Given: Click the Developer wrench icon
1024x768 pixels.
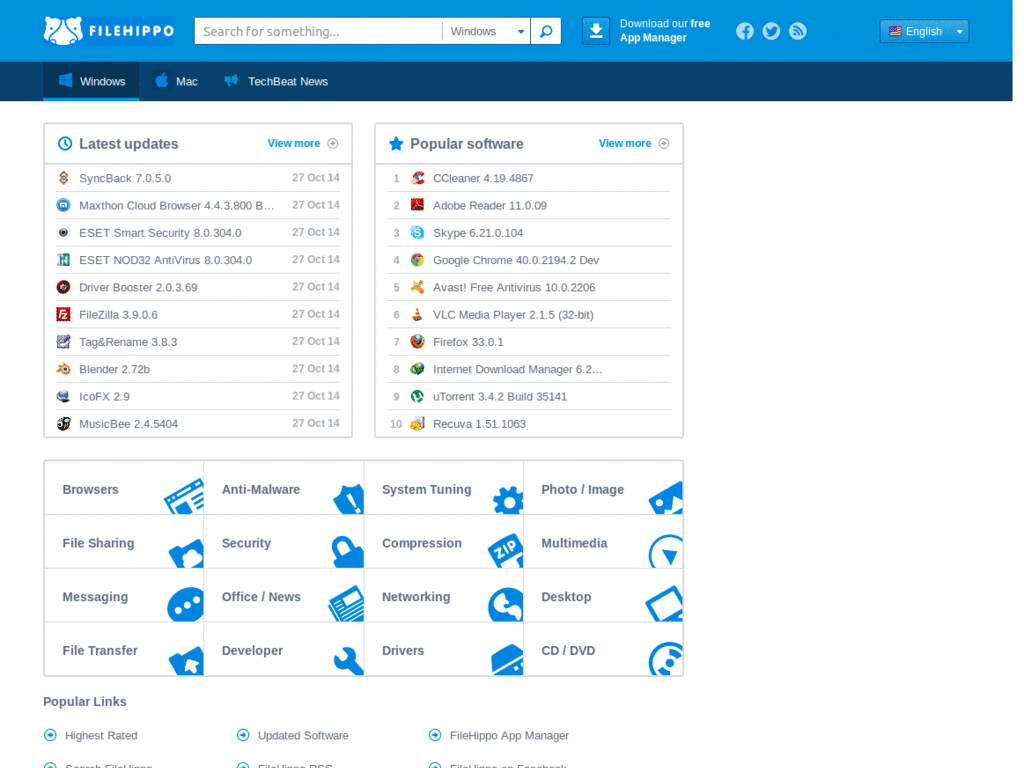Looking at the screenshot, I should [348, 660].
